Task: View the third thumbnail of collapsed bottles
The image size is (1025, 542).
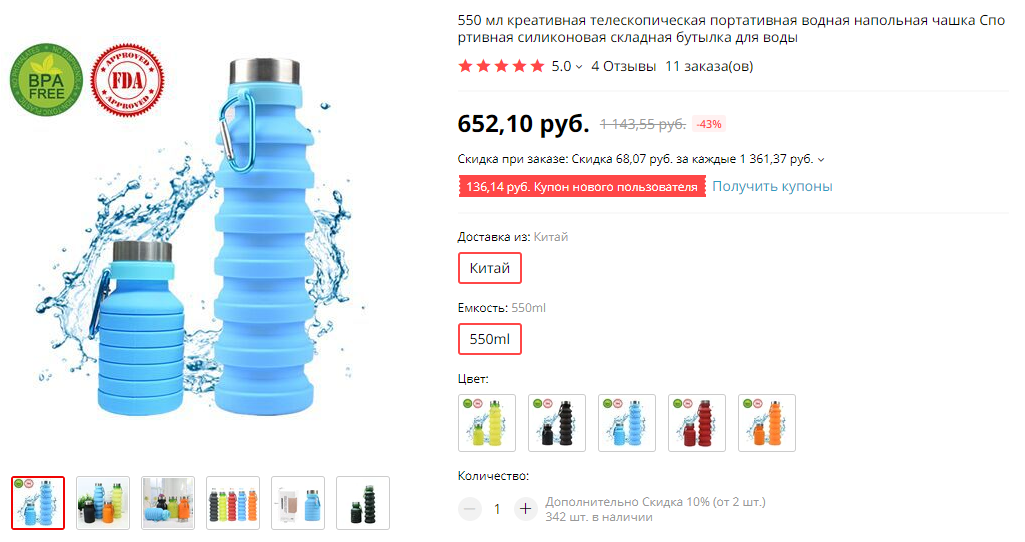Action: [168, 503]
